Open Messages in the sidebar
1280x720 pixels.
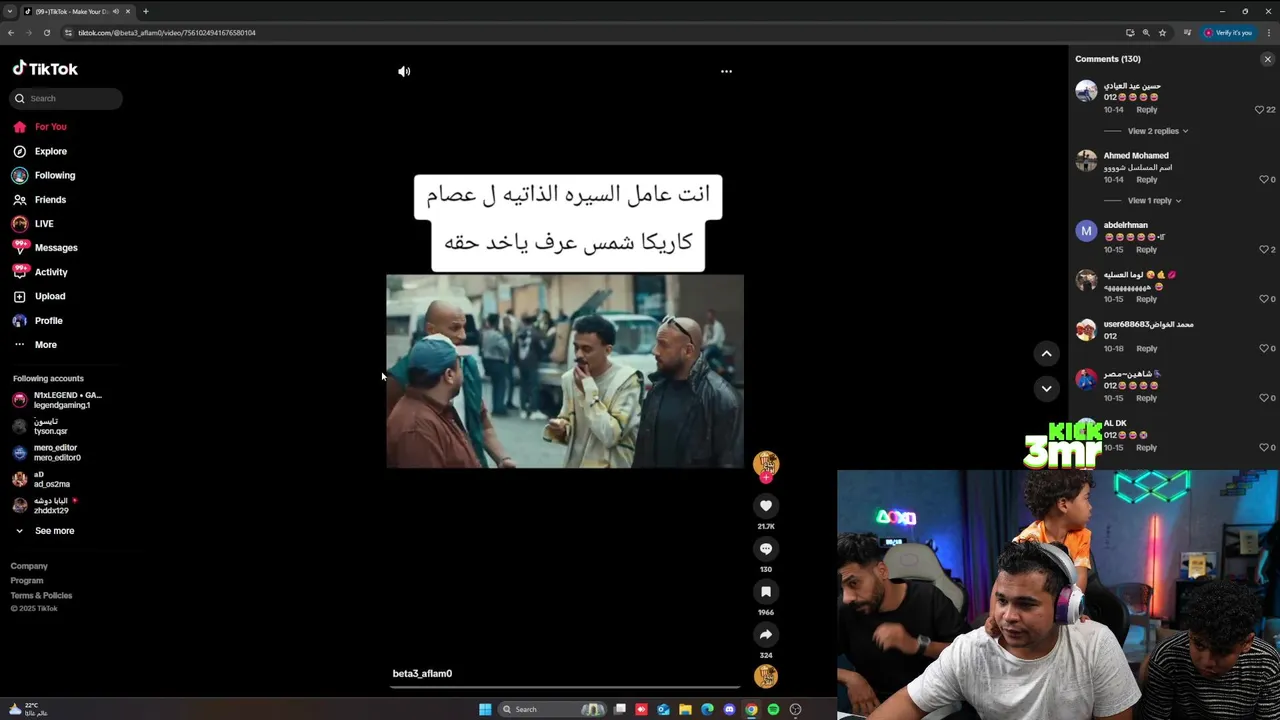(x=45, y=248)
